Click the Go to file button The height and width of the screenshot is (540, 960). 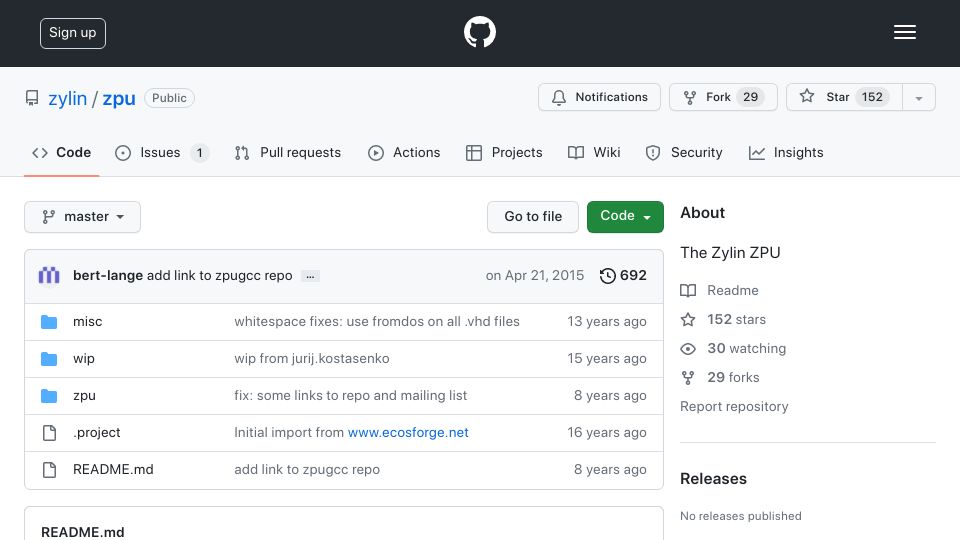coord(533,217)
